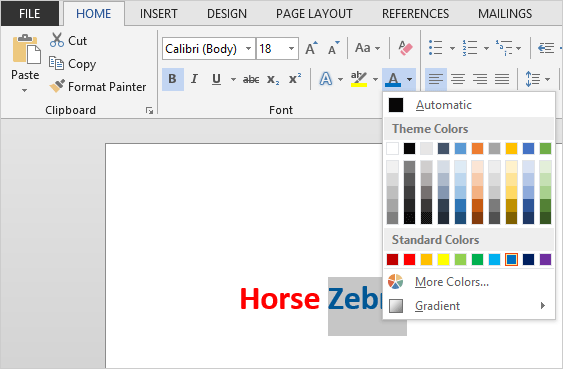Click the Text Effects outlined A icon

[326, 79]
